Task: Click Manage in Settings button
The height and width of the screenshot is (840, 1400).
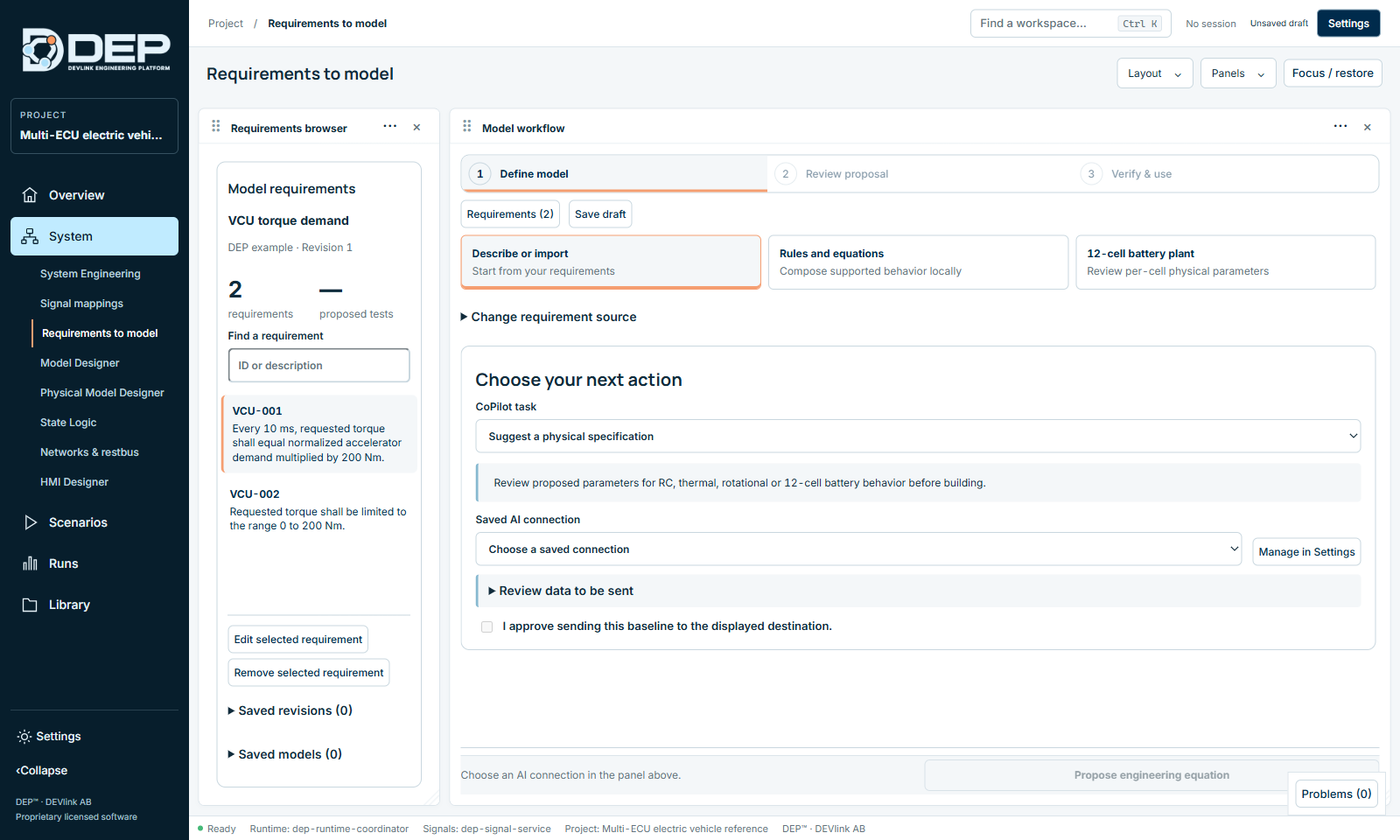Action: pos(1306,552)
